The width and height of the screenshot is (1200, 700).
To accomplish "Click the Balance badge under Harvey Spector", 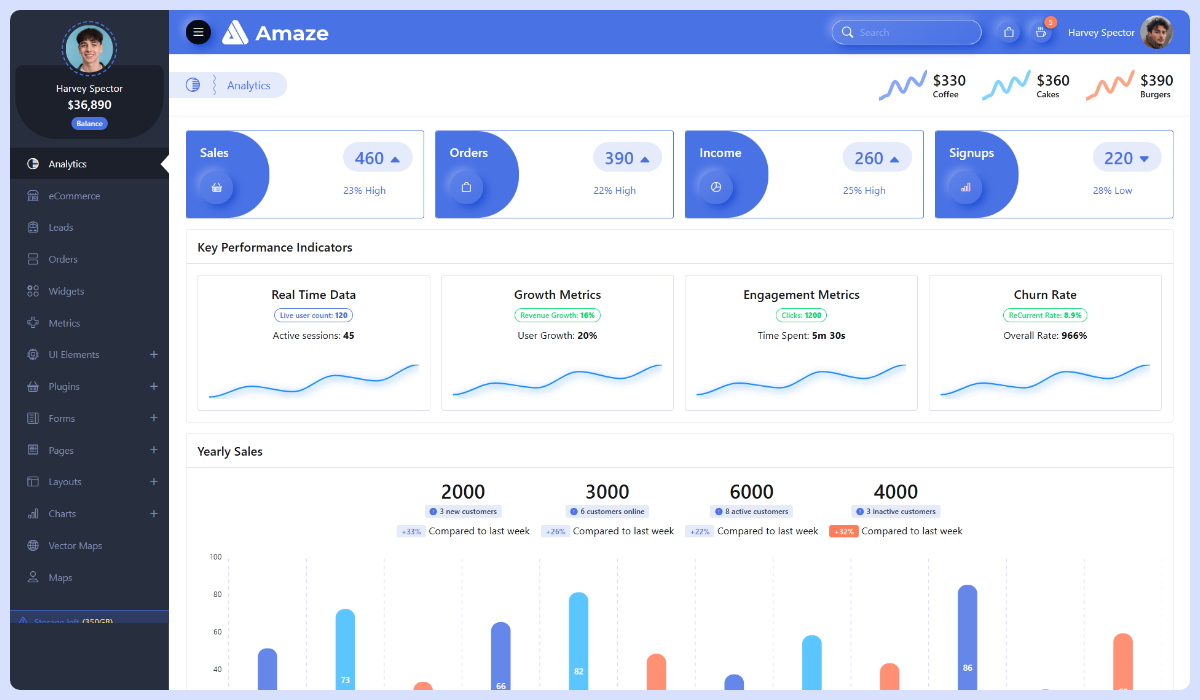I will point(89,122).
